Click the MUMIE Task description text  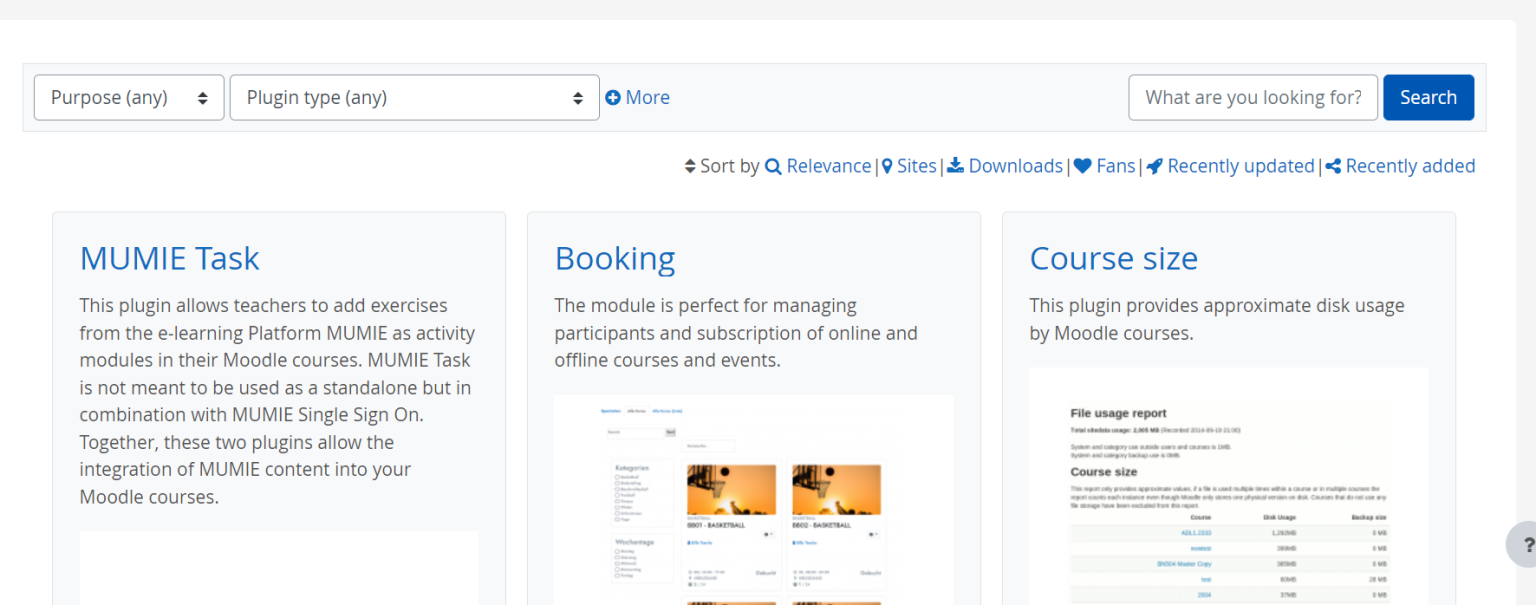pos(278,401)
